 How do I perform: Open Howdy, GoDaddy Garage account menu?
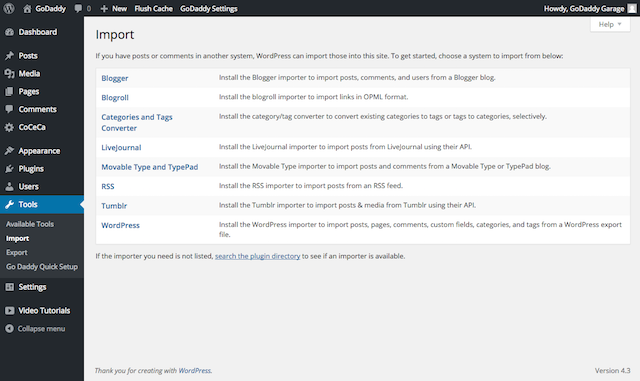pyautogui.click(x=590, y=9)
